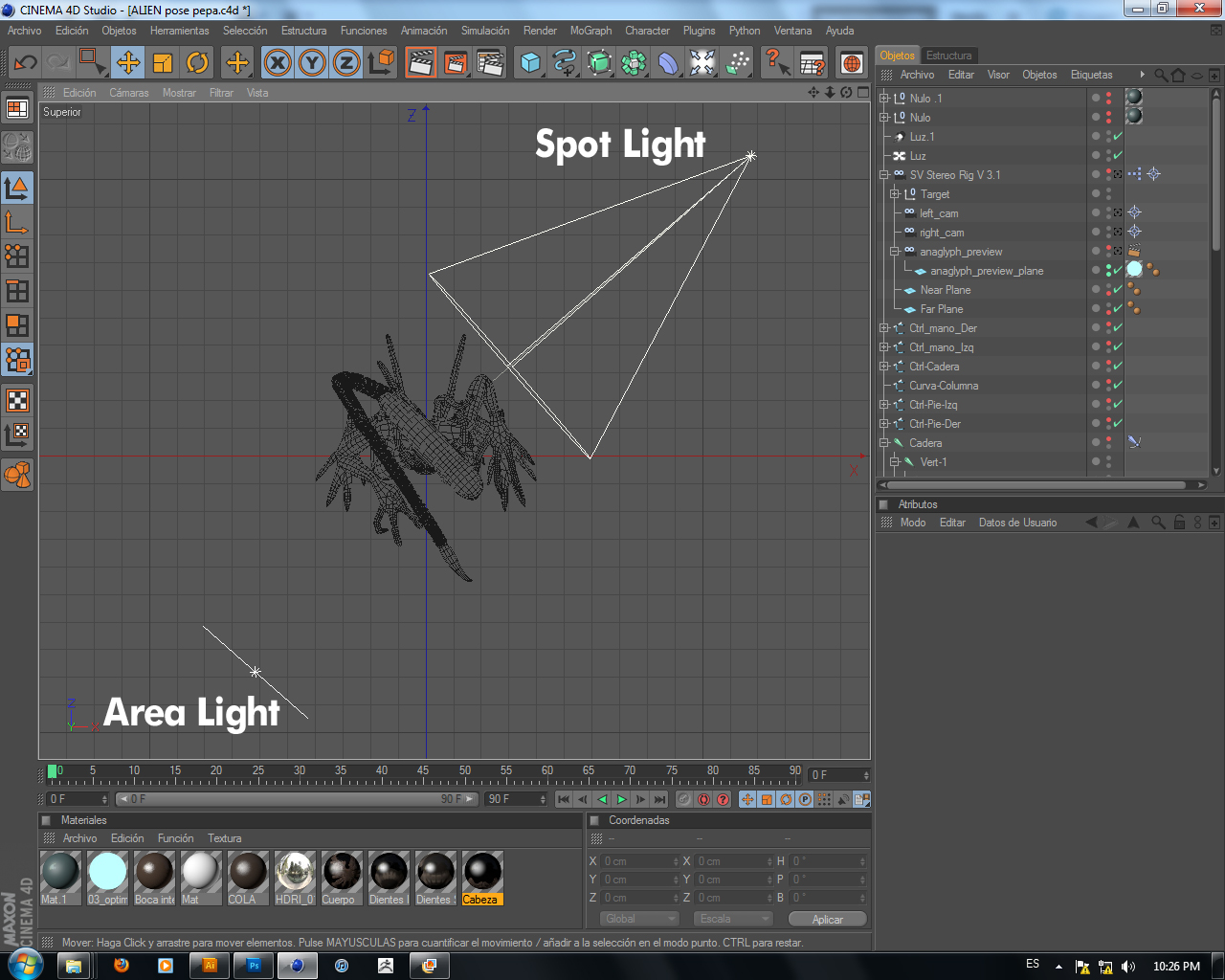Toggle X axis lock
The image size is (1225, 980).
click(278, 63)
